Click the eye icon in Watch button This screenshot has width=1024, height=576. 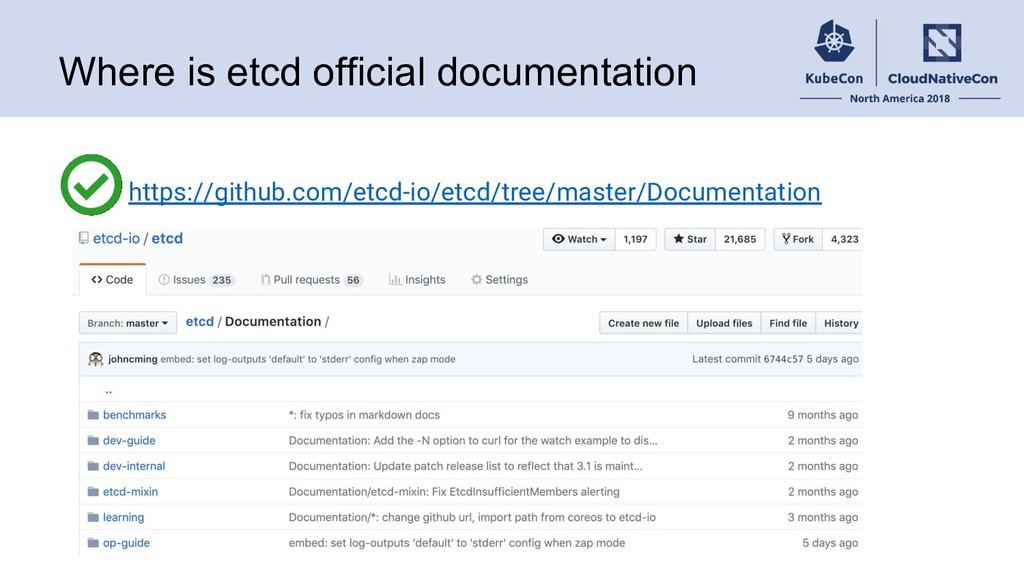click(558, 239)
